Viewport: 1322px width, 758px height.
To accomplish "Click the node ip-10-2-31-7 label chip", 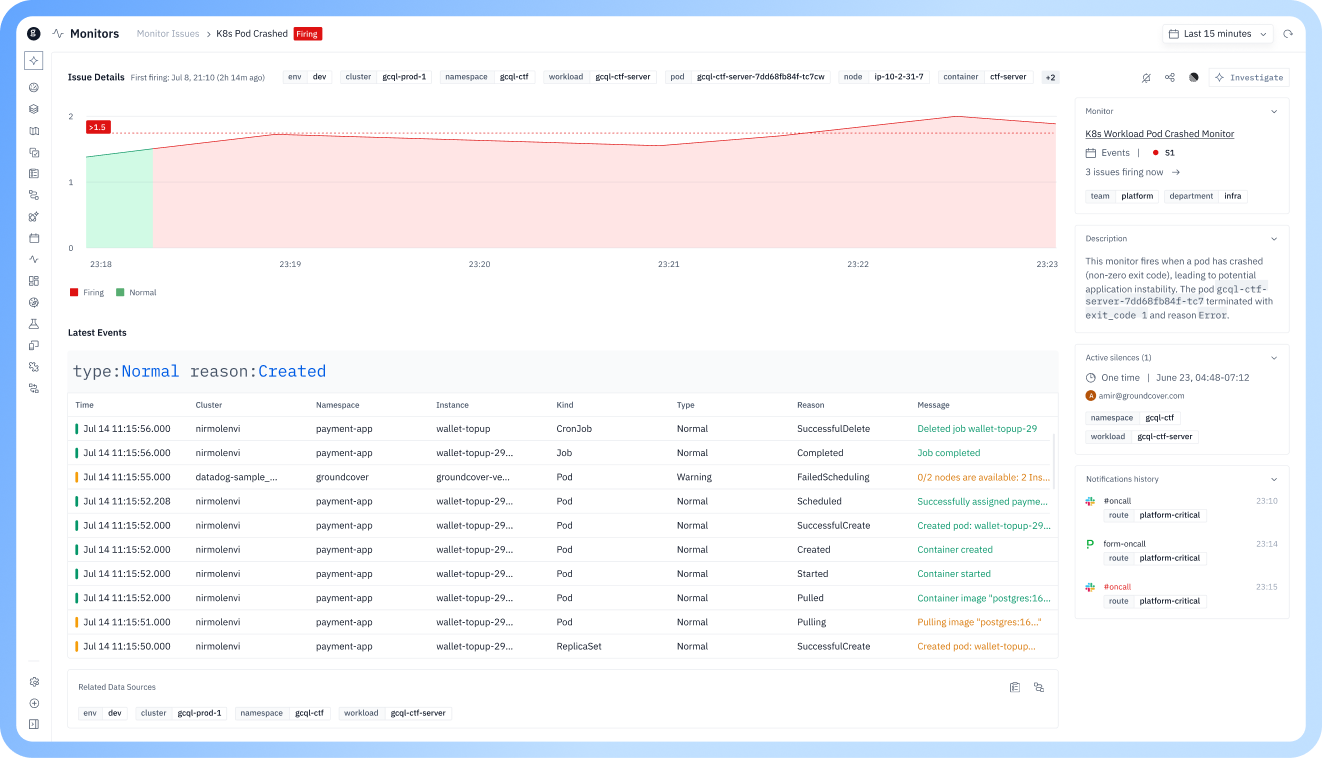I will point(884,77).
